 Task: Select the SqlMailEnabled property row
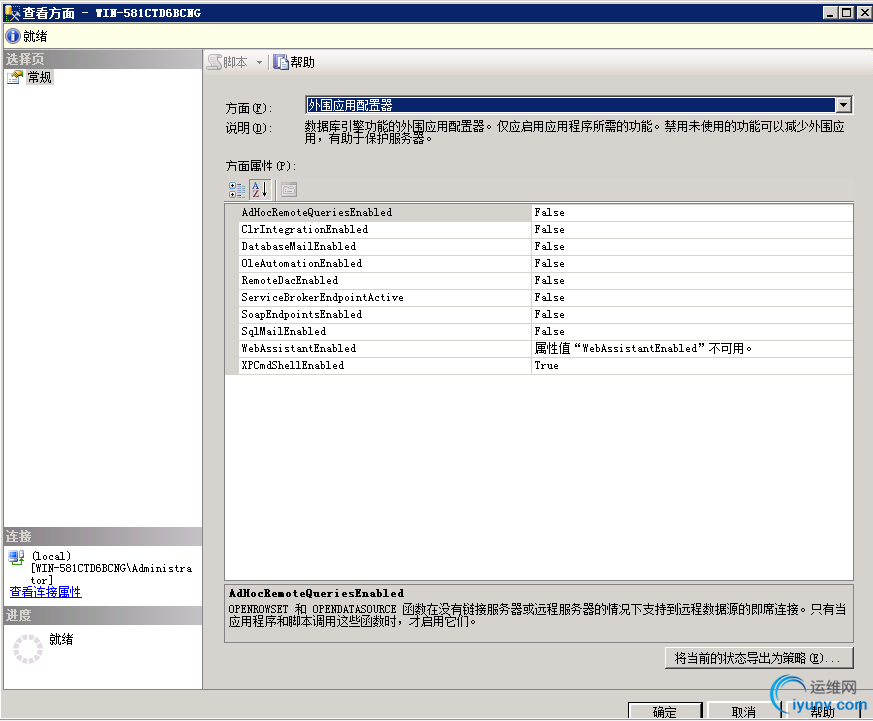(539, 331)
